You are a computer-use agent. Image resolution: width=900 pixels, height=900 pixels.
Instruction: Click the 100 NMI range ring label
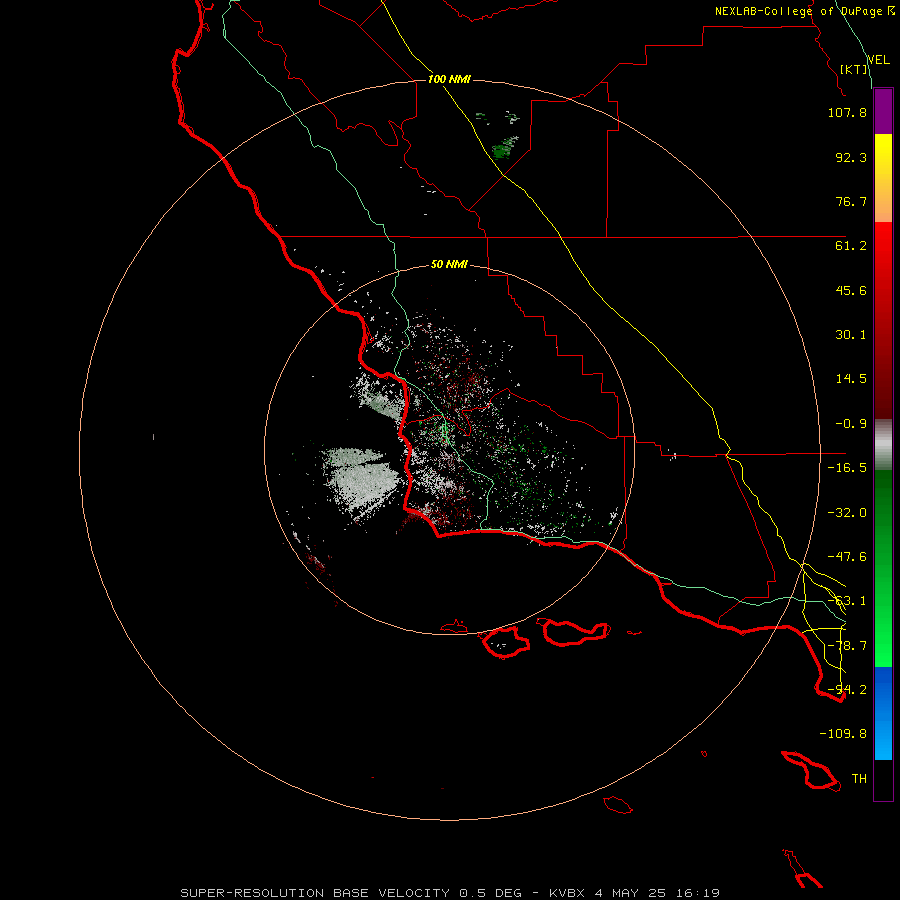pos(449,79)
